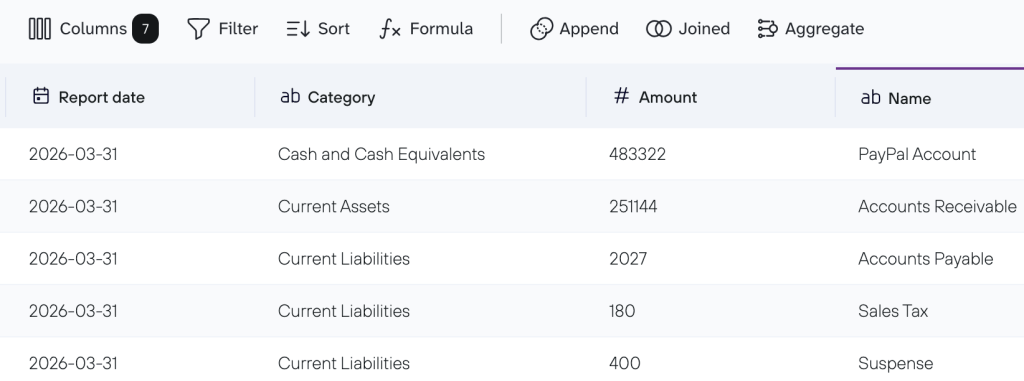1024x381 pixels.
Task: Click the Sort icon with down arrow
Action: tap(298, 29)
